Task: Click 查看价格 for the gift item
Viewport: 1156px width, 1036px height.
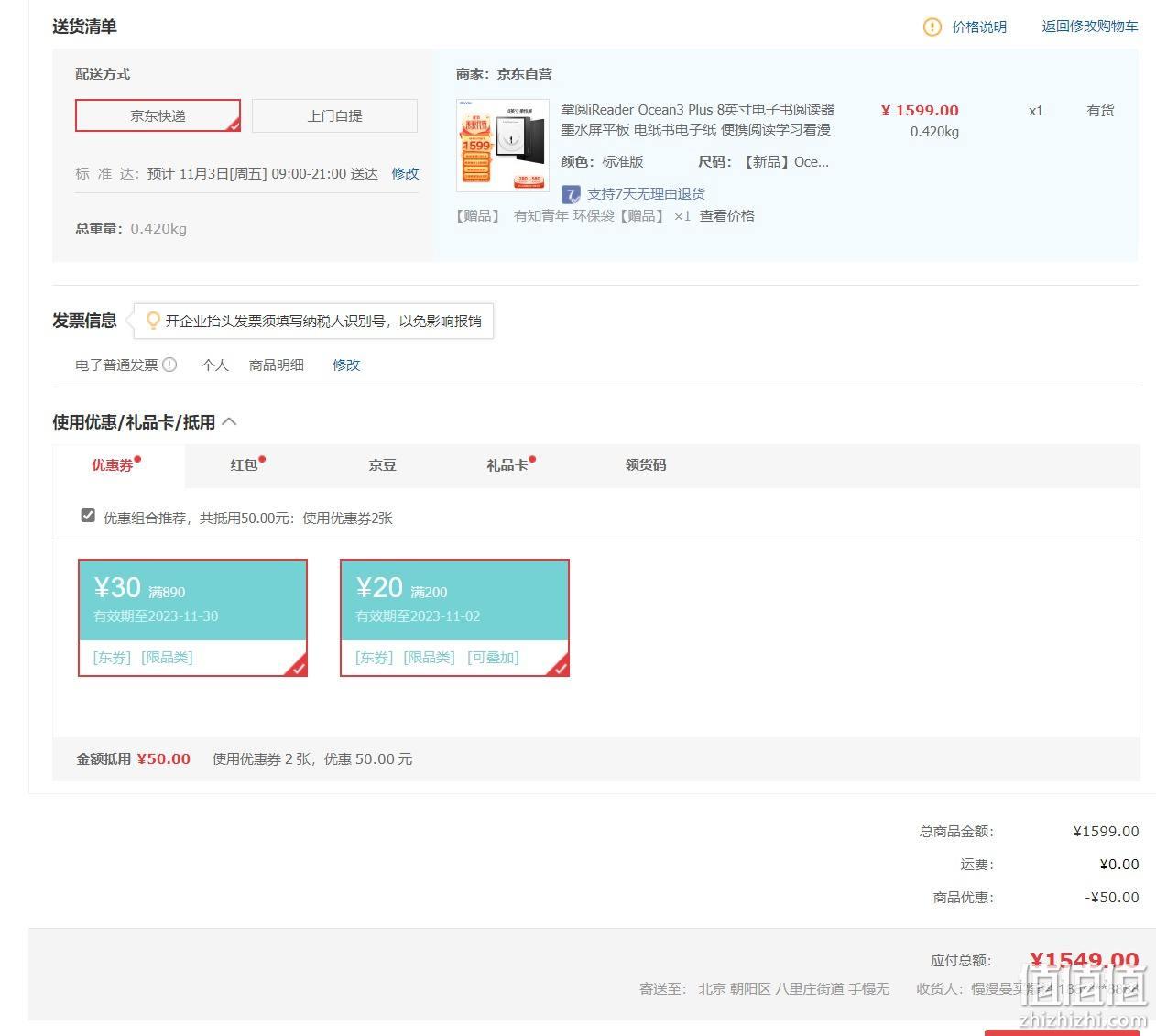Action: (x=727, y=216)
